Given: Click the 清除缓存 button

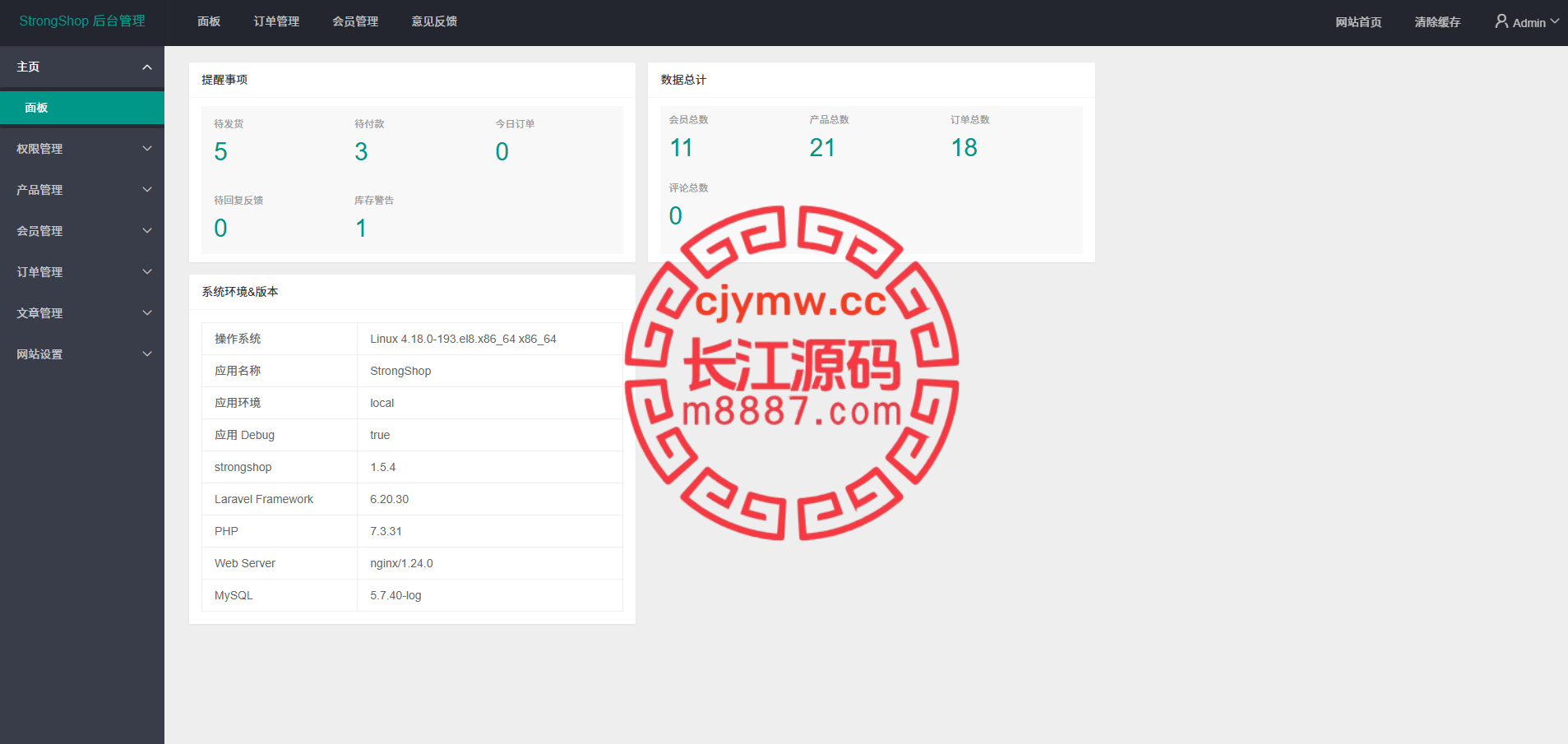Looking at the screenshot, I should coord(1437,22).
